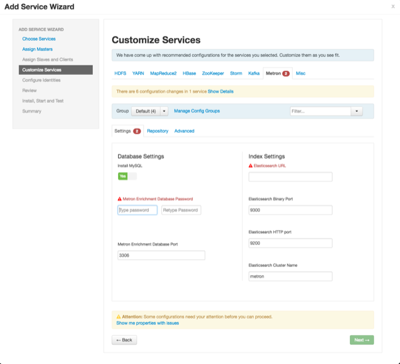
Task: Click Show me properties with issues
Action: (147, 323)
